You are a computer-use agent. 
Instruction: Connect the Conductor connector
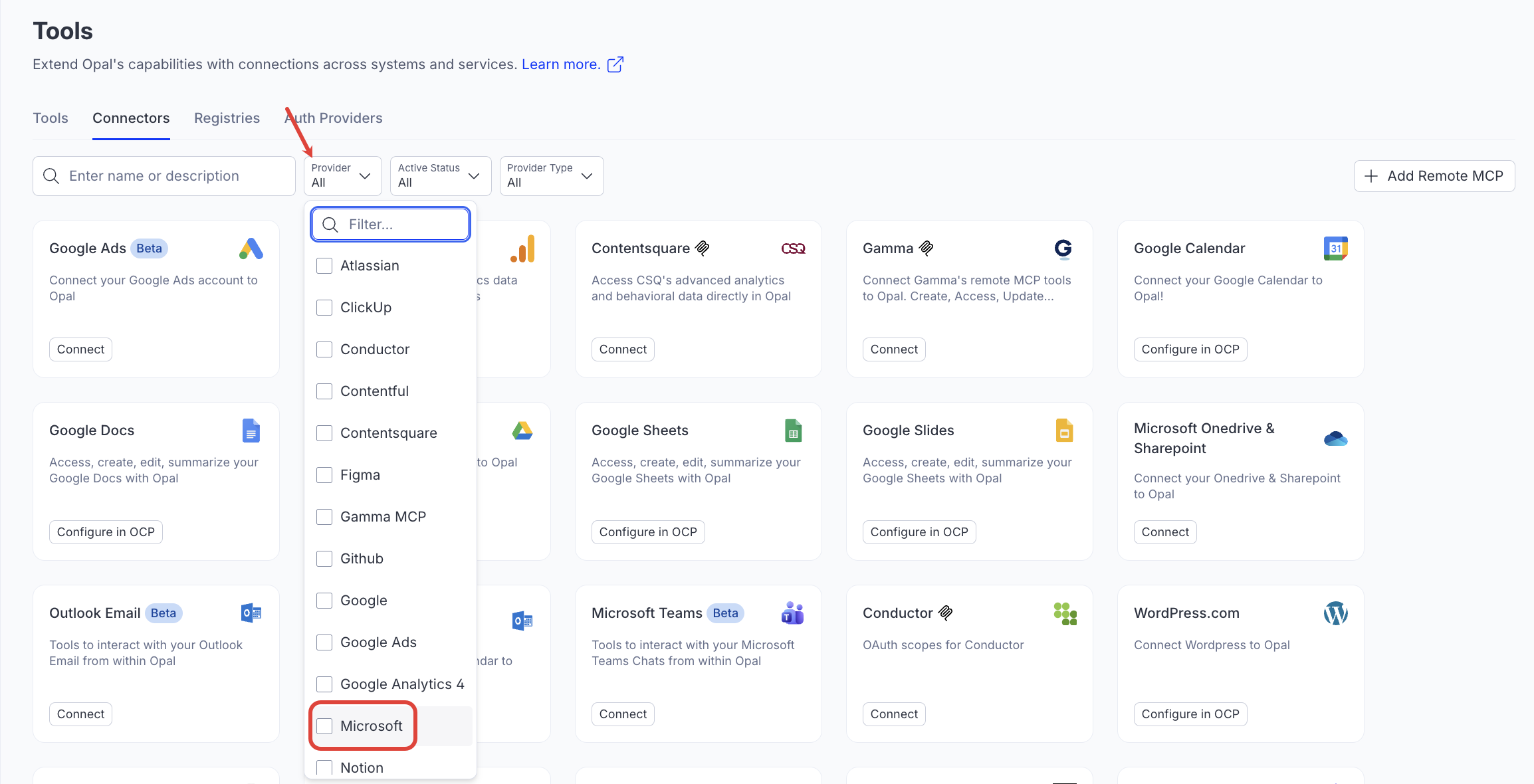[894, 714]
